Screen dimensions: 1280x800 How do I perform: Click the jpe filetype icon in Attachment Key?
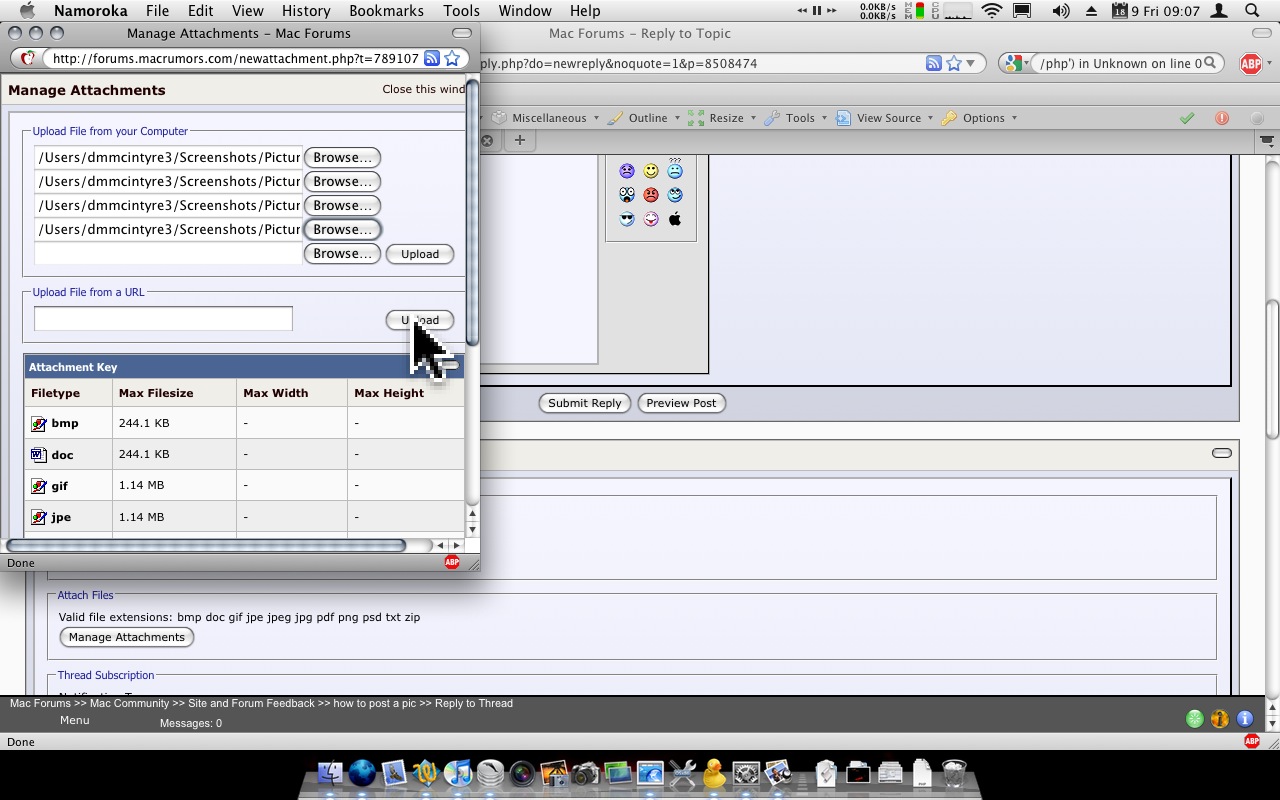tap(39, 517)
